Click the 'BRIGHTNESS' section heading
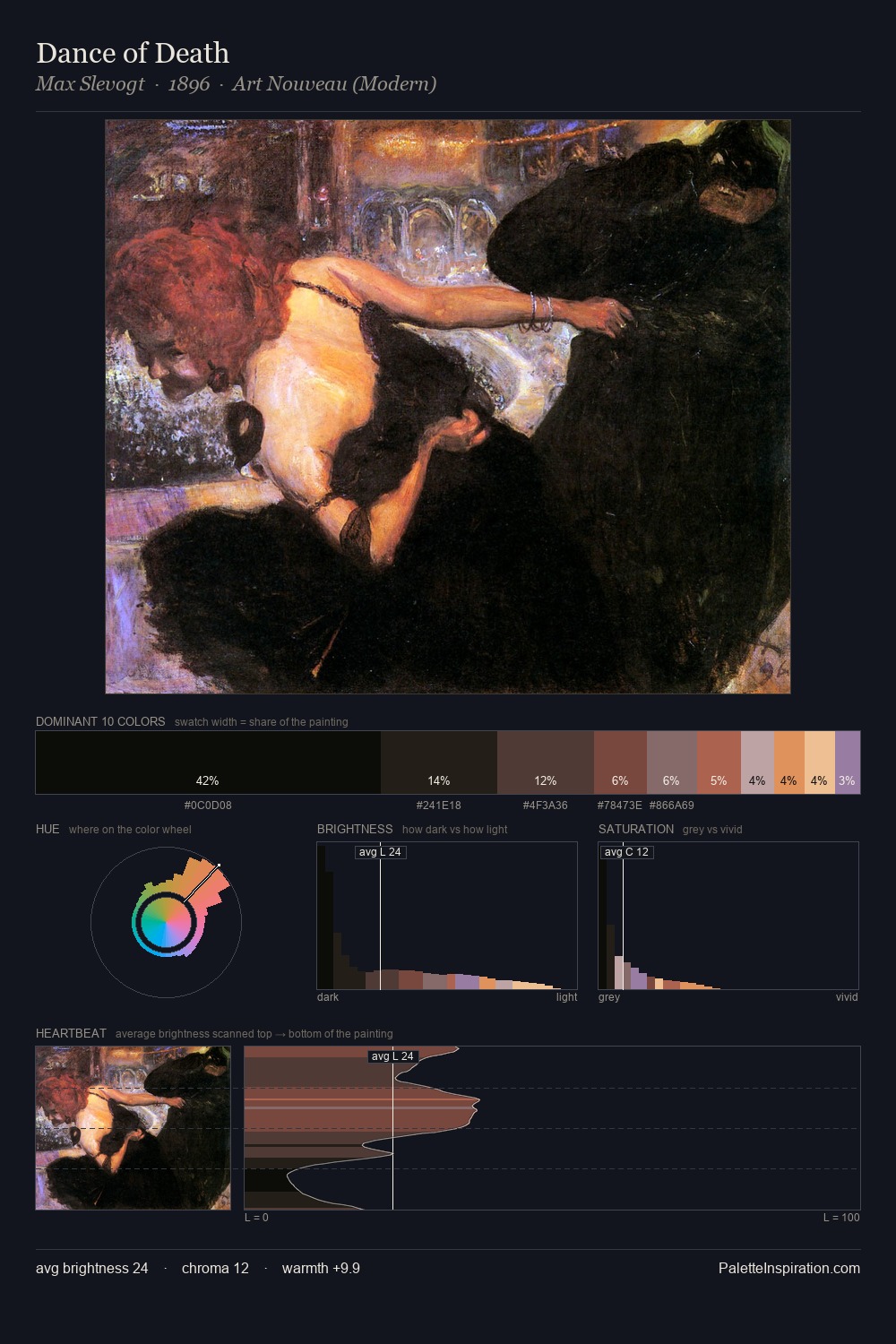Viewport: 896px width, 1344px height. coord(355,830)
